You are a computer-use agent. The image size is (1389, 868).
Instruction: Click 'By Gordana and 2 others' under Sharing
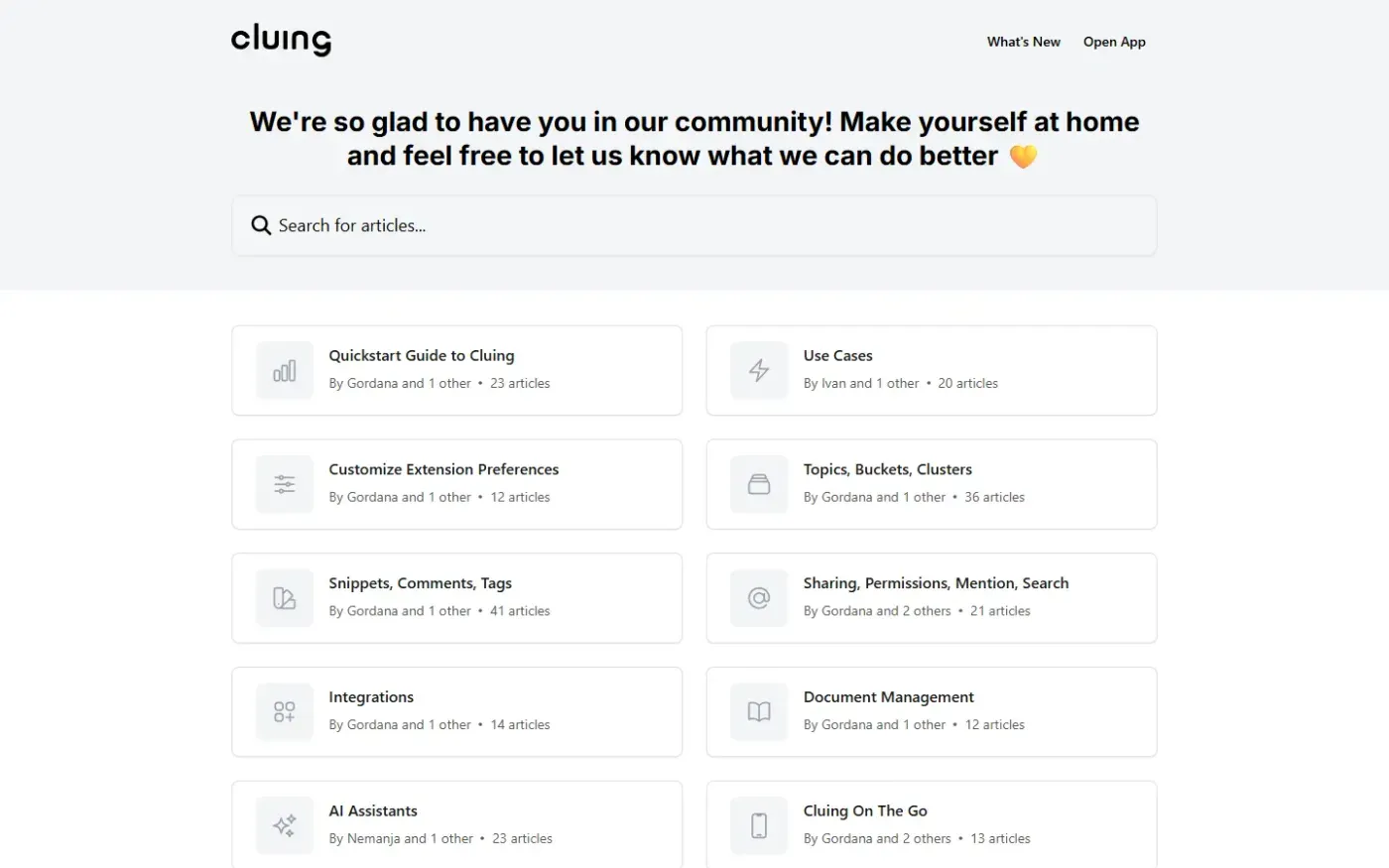877,611
